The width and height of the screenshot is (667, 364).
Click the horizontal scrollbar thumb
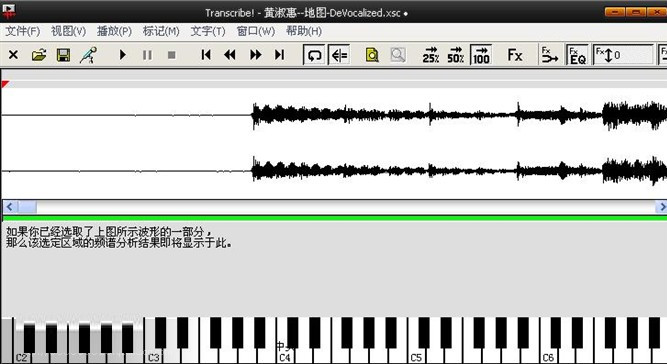tap(26, 207)
